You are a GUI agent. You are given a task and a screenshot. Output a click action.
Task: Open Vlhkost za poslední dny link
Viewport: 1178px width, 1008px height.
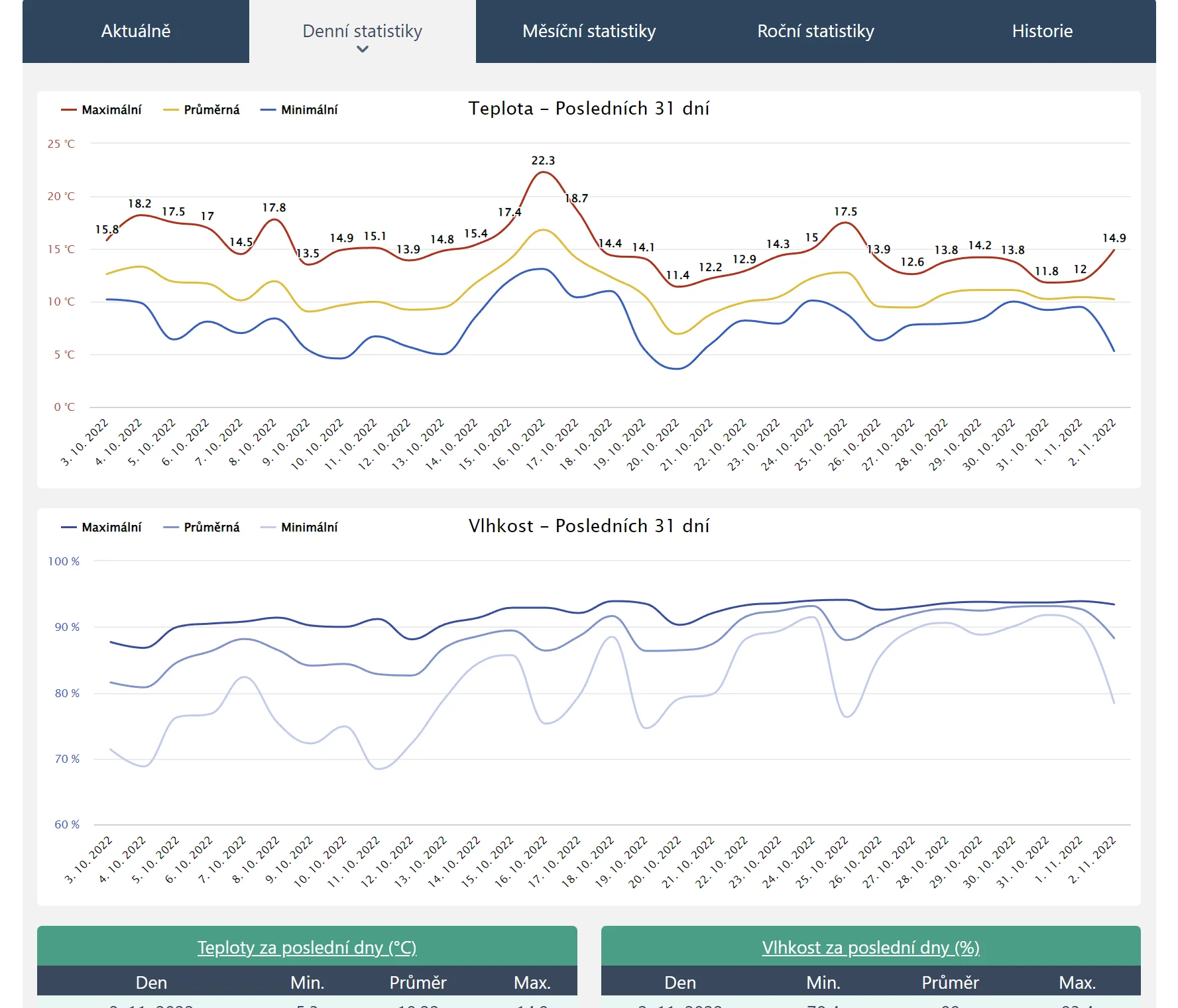pos(870,947)
